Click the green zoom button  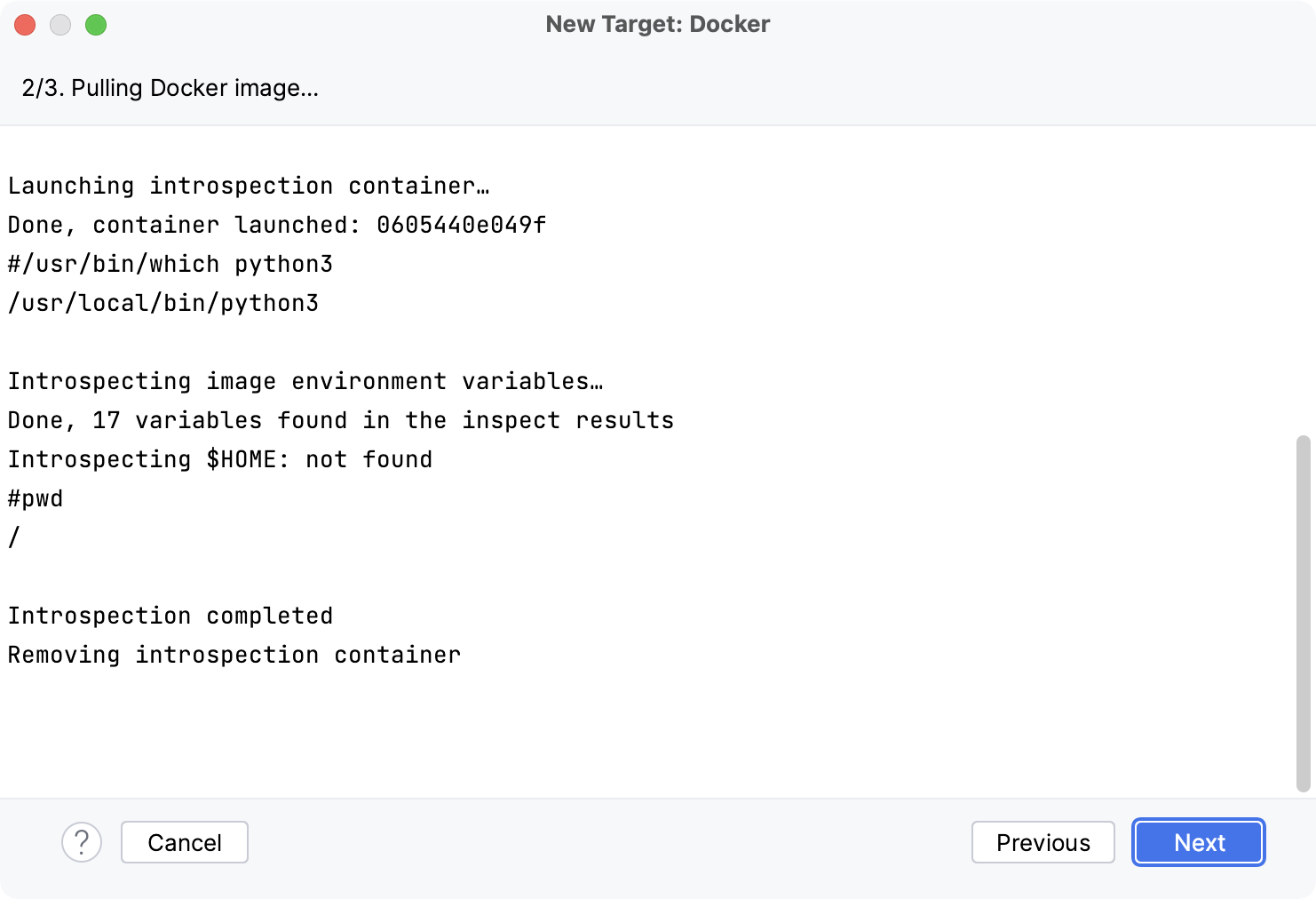coord(96,25)
